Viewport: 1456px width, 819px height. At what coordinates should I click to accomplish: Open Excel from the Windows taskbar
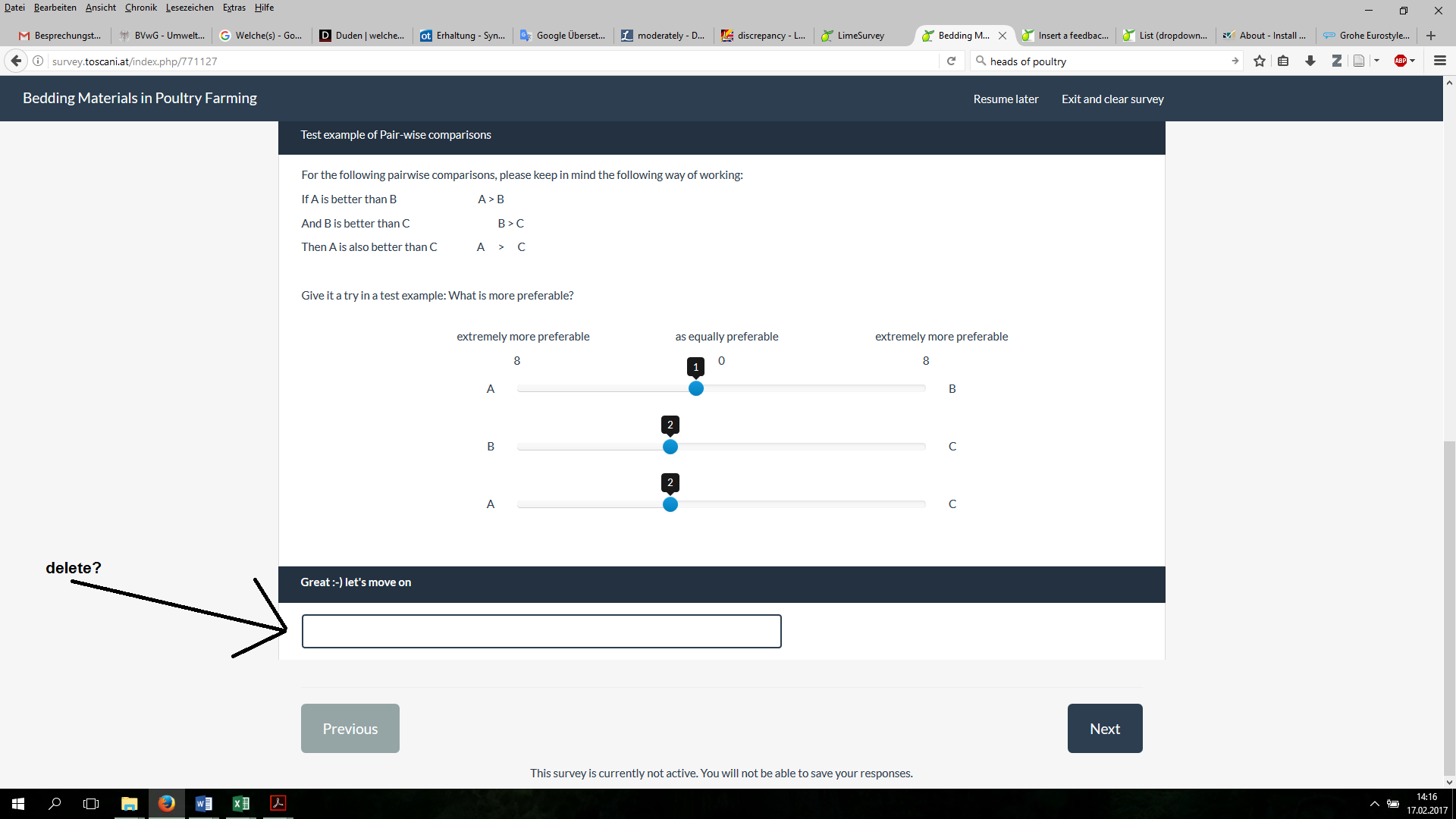(241, 804)
